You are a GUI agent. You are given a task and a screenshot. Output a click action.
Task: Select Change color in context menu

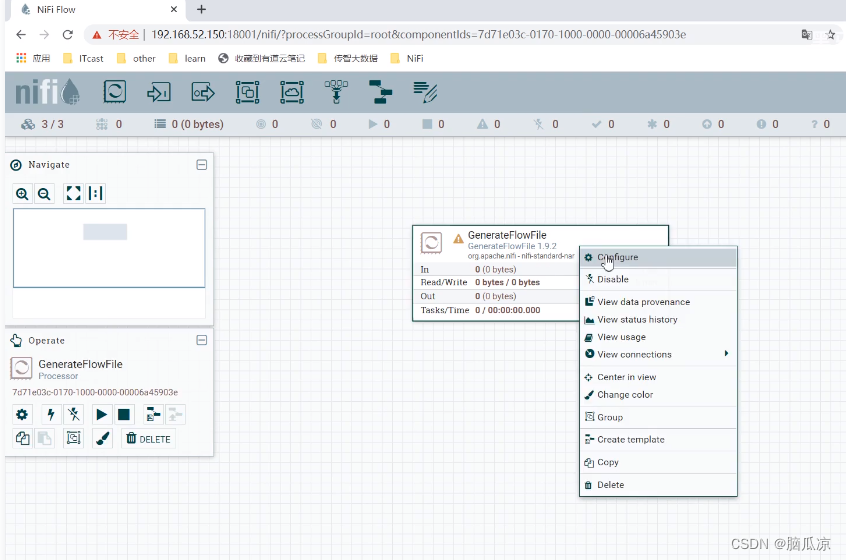click(658, 395)
